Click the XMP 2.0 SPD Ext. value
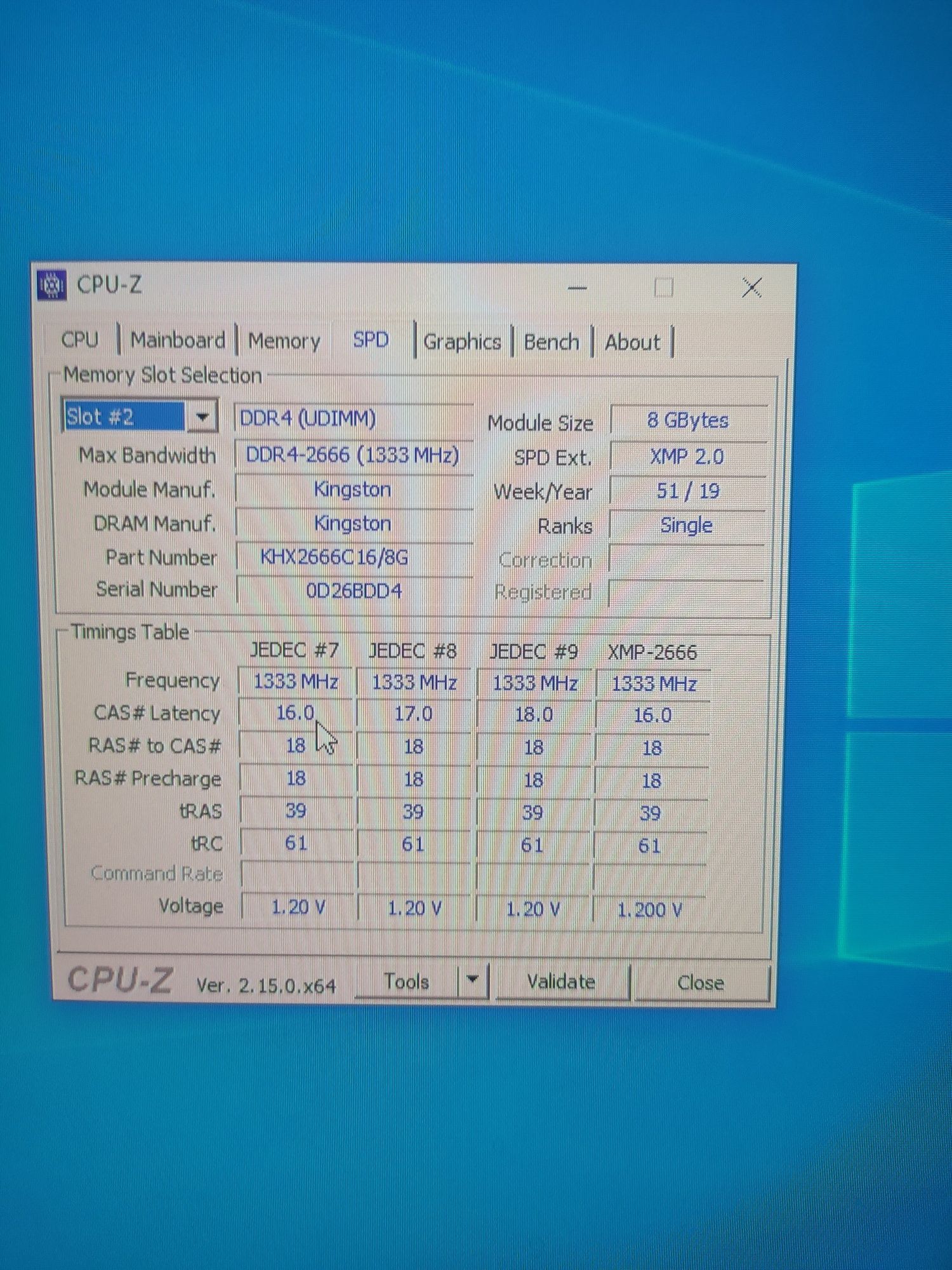The height and width of the screenshot is (1270, 952). coord(687,457)
